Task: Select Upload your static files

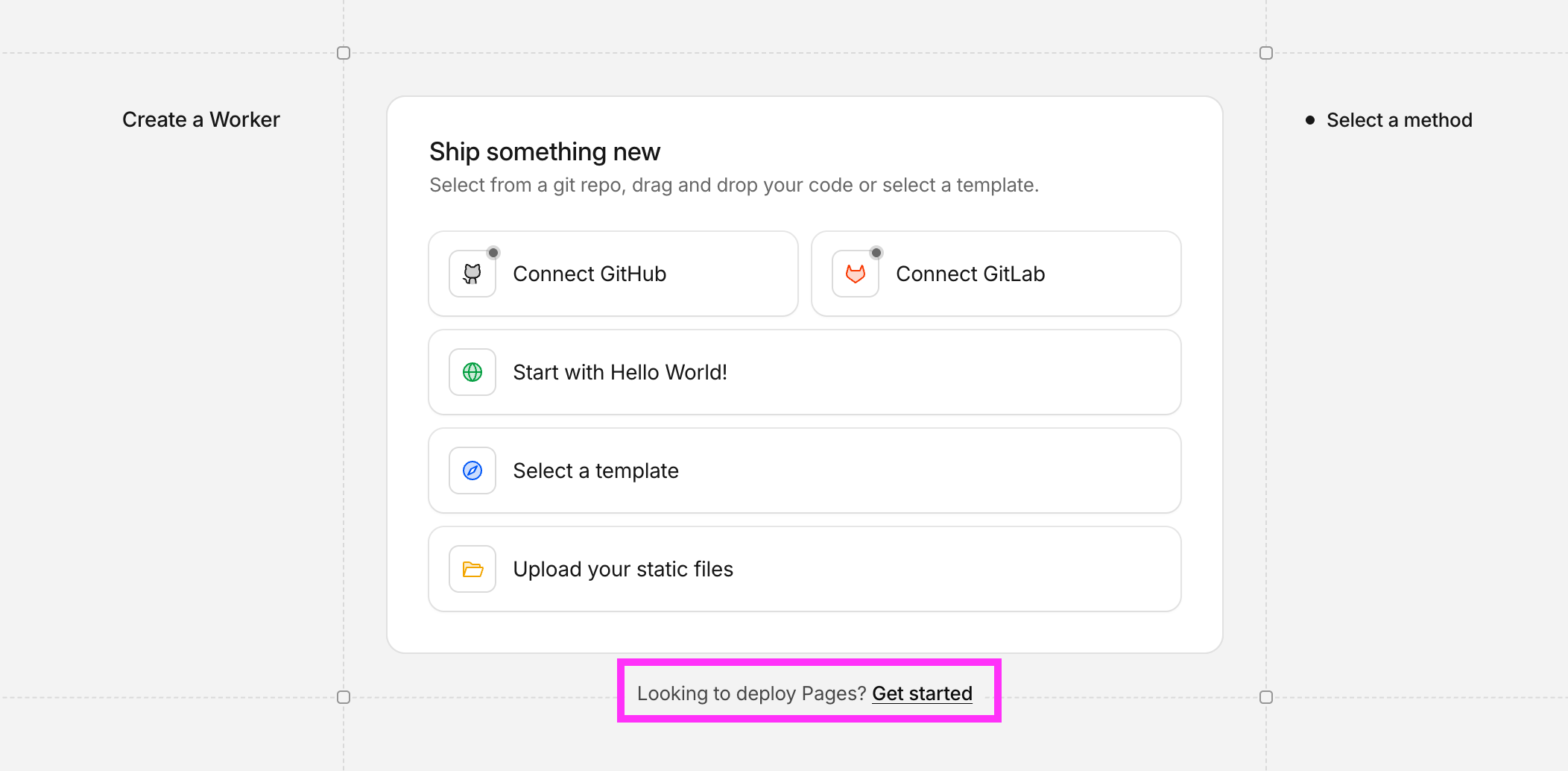Action: click(804, 569)
